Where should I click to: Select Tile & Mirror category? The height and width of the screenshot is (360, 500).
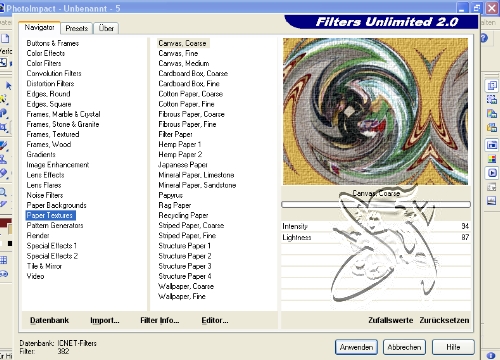(x=44, y=266)
